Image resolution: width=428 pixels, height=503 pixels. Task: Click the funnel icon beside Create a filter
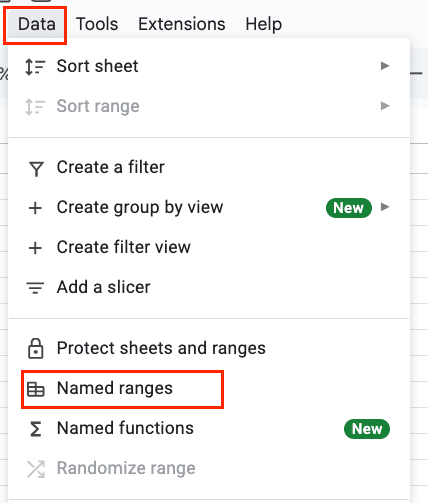tap(36, 168)
